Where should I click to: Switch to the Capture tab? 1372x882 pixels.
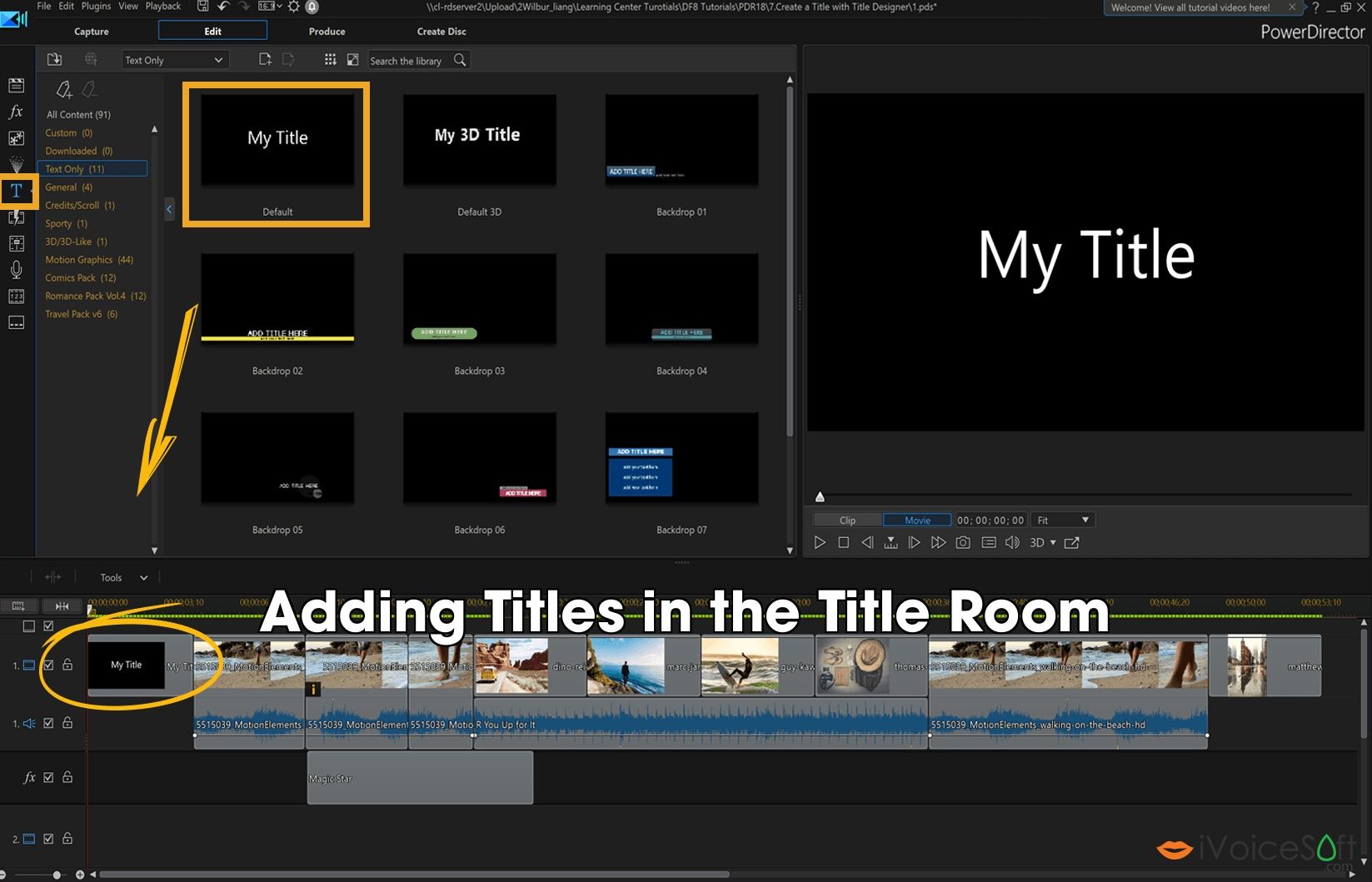pos(92,31)
